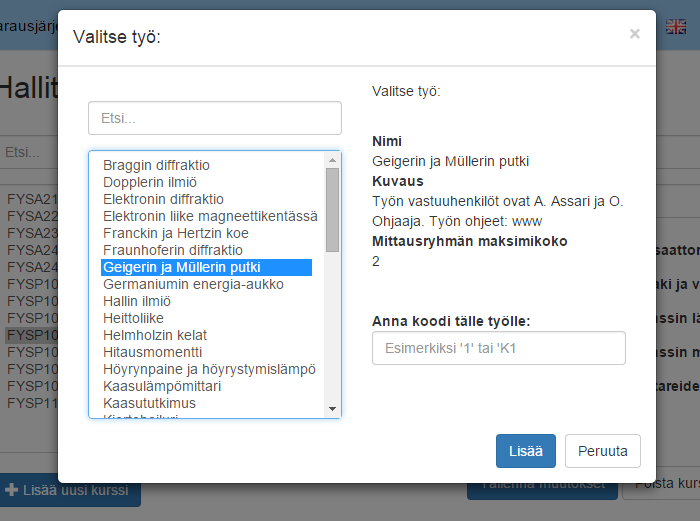Select Elektronin liike magneettikentässä entry

[210, 216]
